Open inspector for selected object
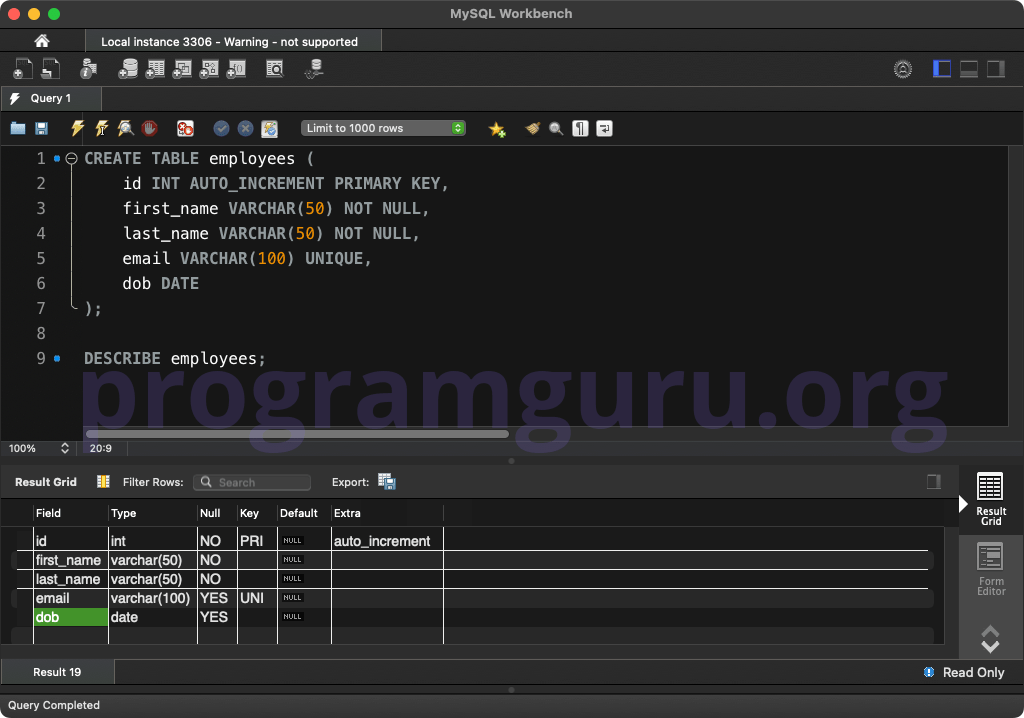 click(88, 69)
